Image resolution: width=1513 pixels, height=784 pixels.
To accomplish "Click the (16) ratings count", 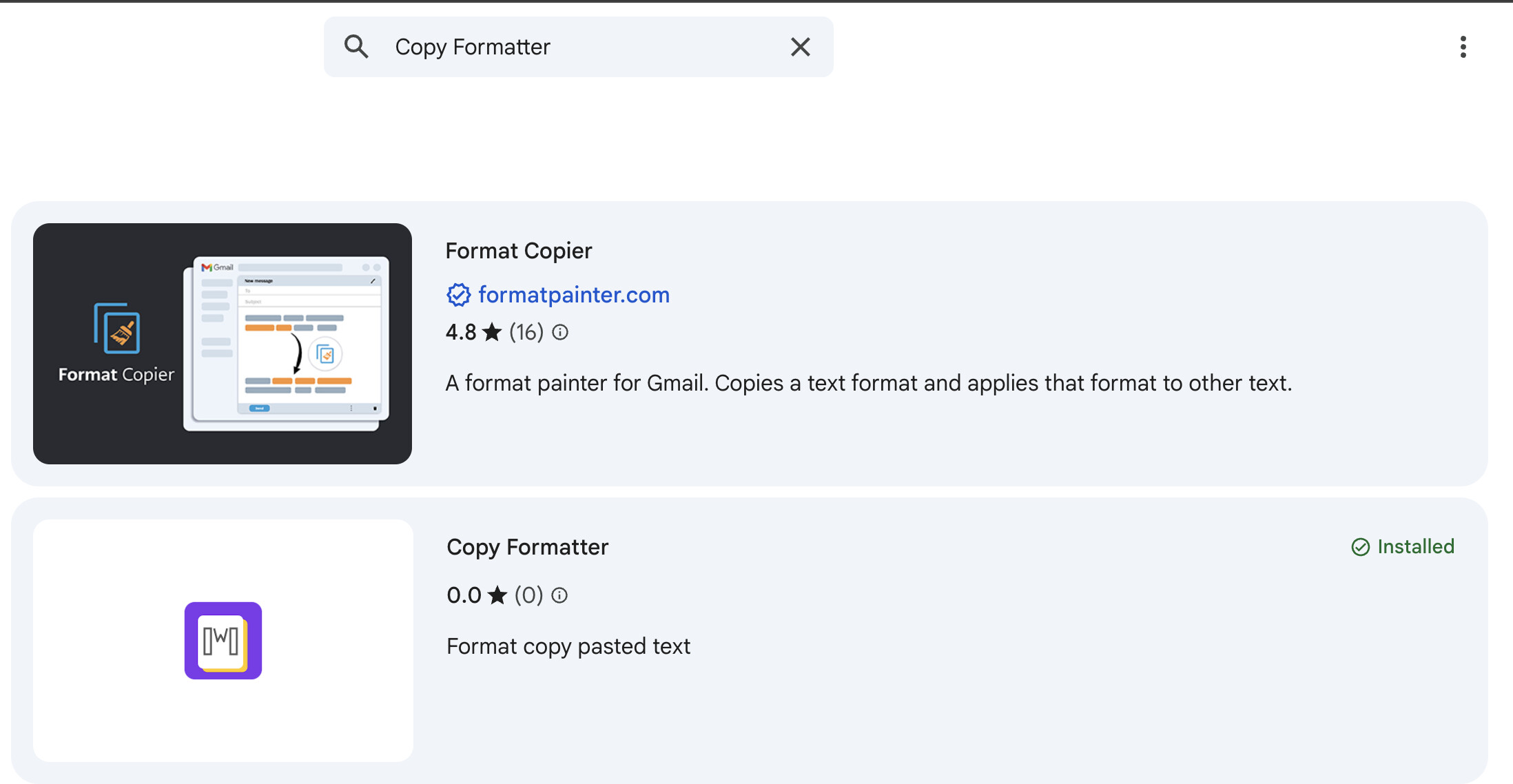I will coord(526,333).
